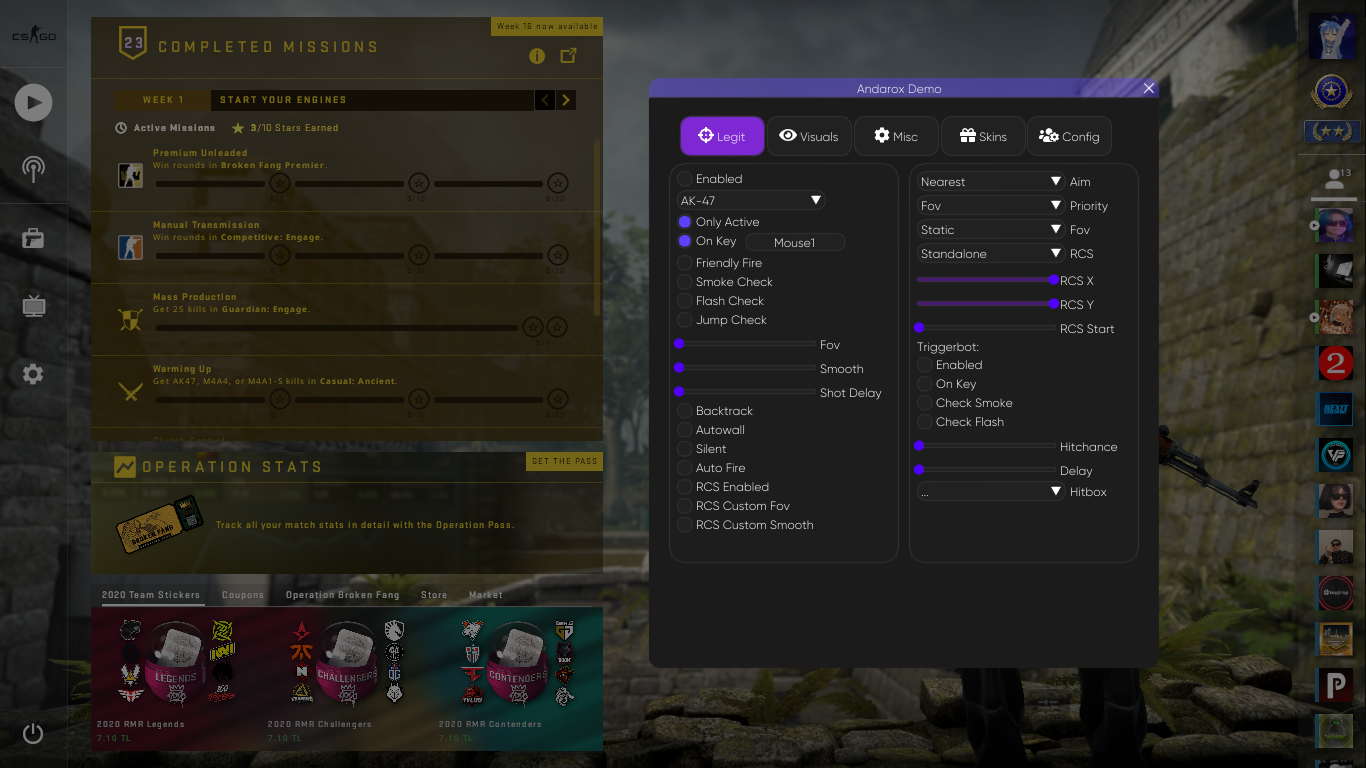The image size is (1366, 768).
Task: Close the Andarox Demo window
Action: click(1149, 88)
